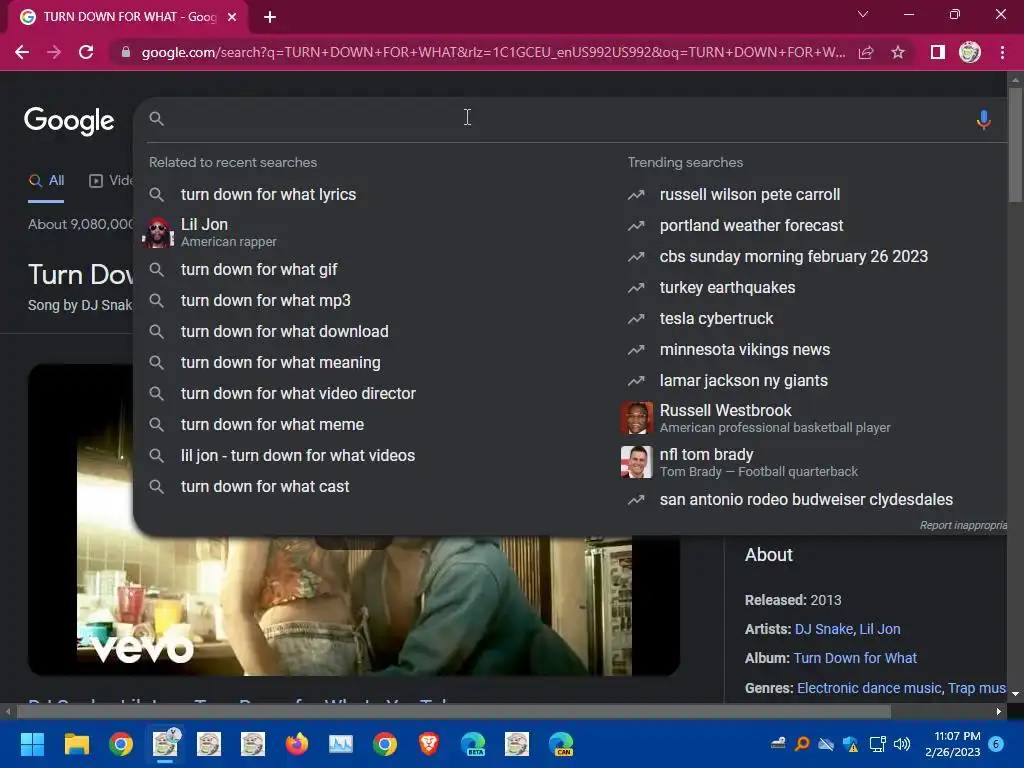Choose suggestion turn down for what meaning
1024x768 pixels.
281,362
